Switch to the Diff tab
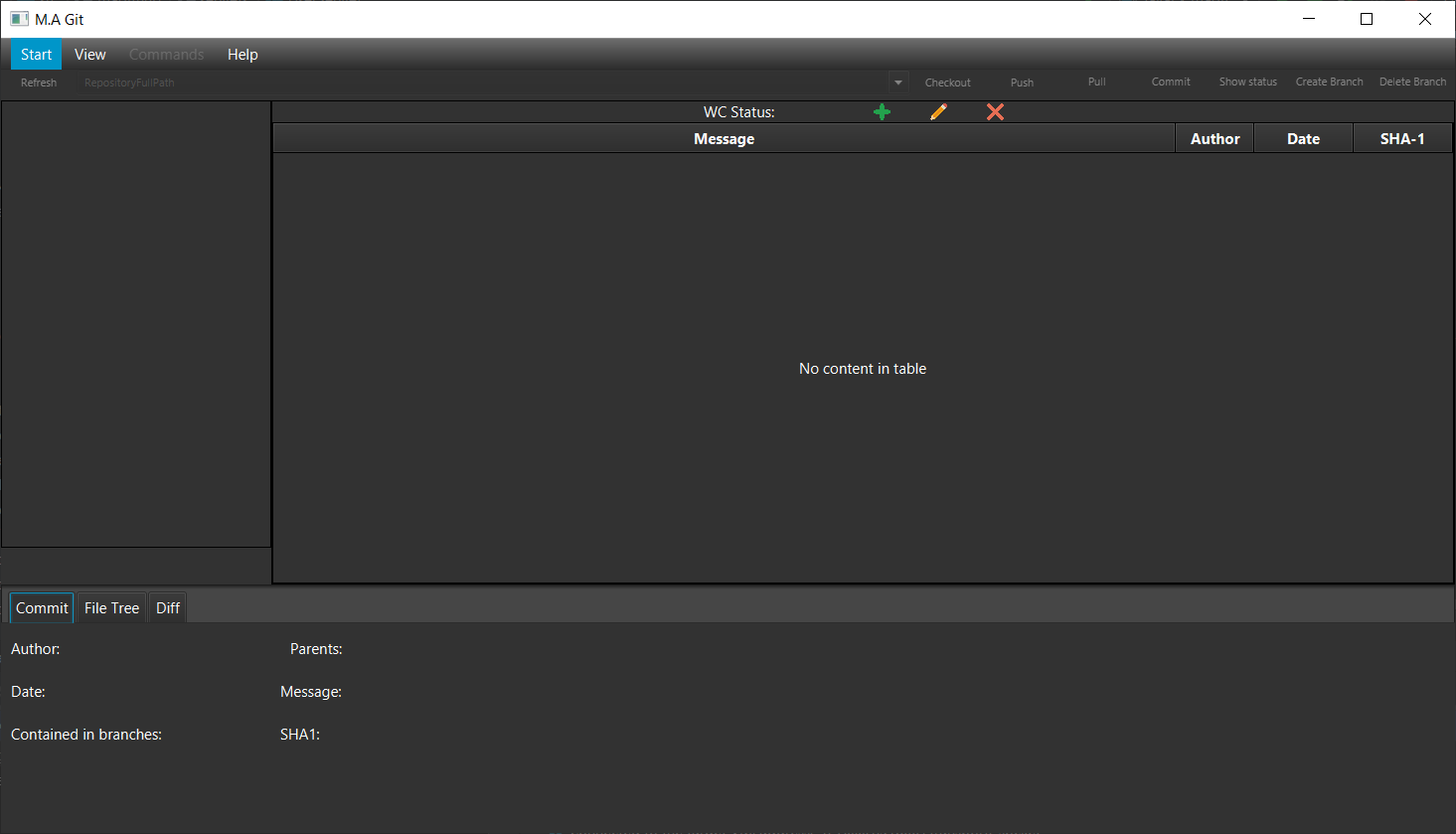 pyautogui.click(x=168, y=608)
